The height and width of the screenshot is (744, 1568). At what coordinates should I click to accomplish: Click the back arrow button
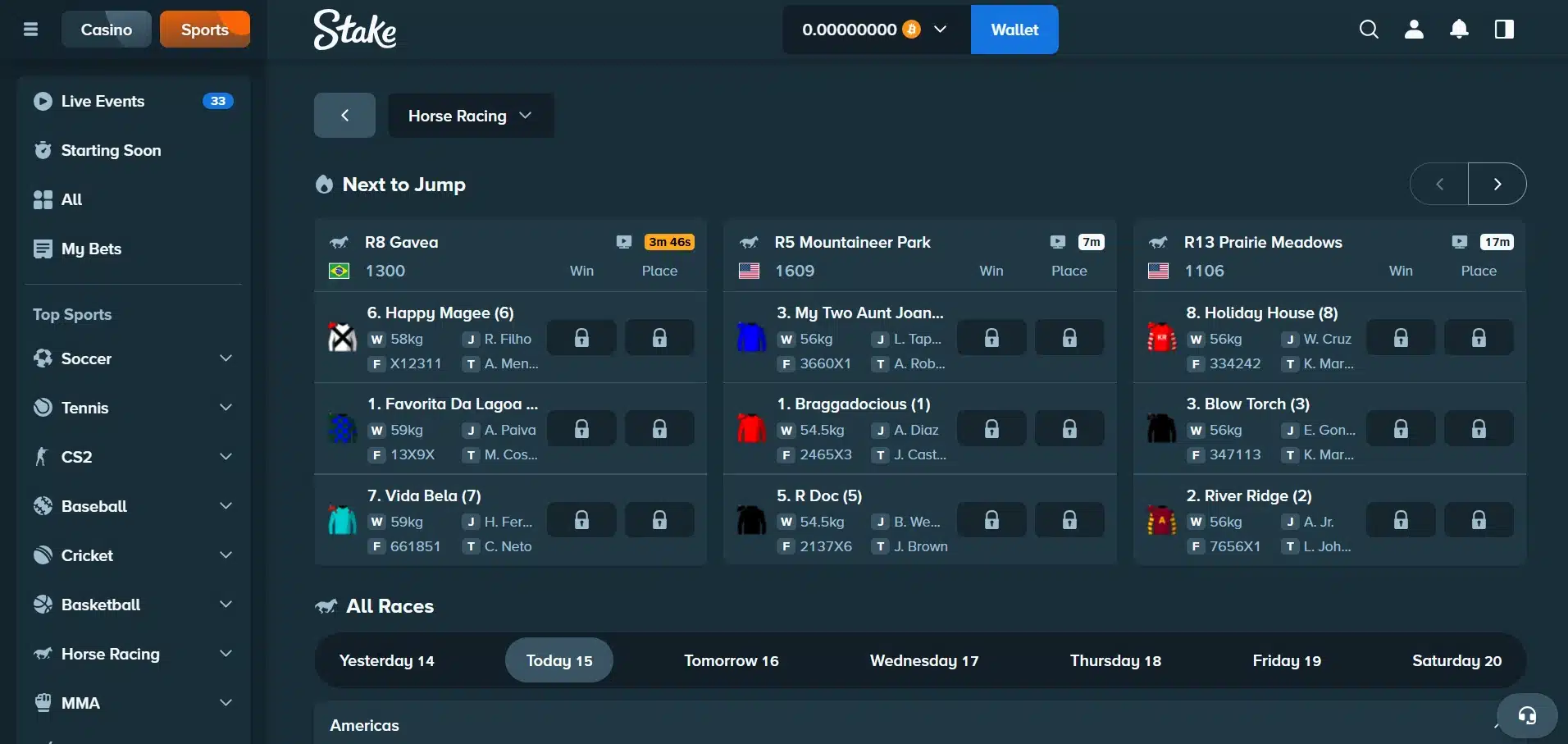tap(344, 116)
